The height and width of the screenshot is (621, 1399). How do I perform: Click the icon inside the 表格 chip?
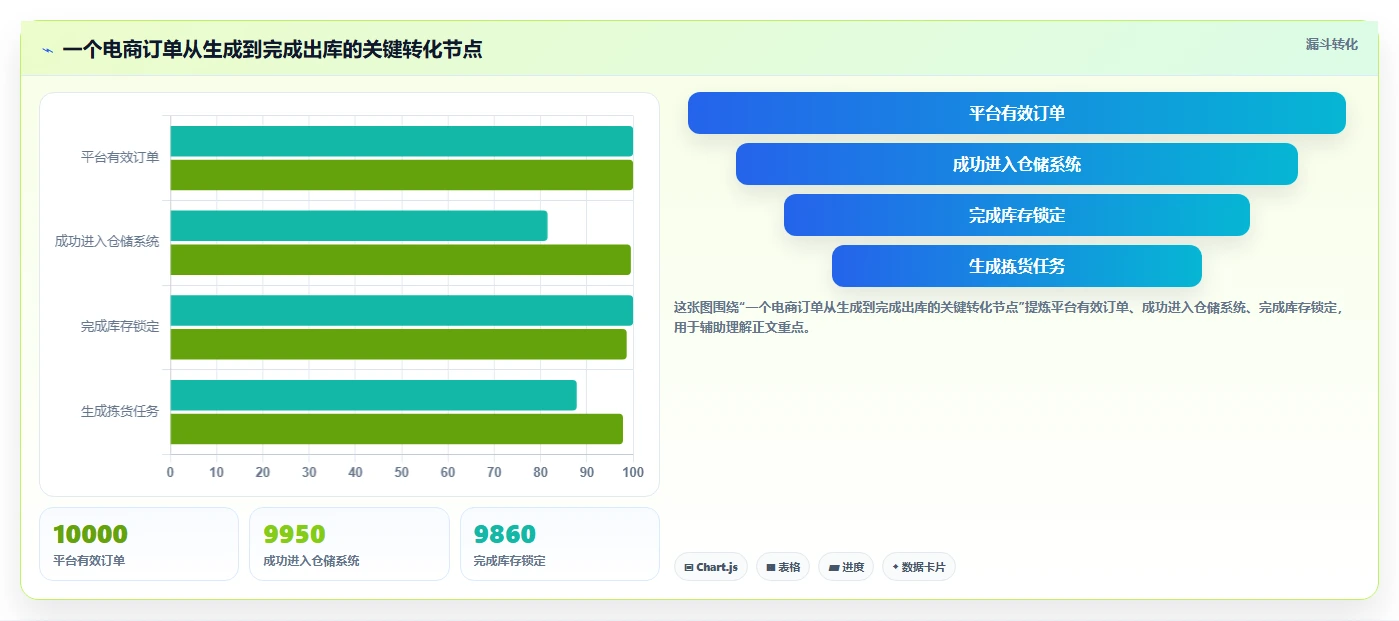pos(771,567)
